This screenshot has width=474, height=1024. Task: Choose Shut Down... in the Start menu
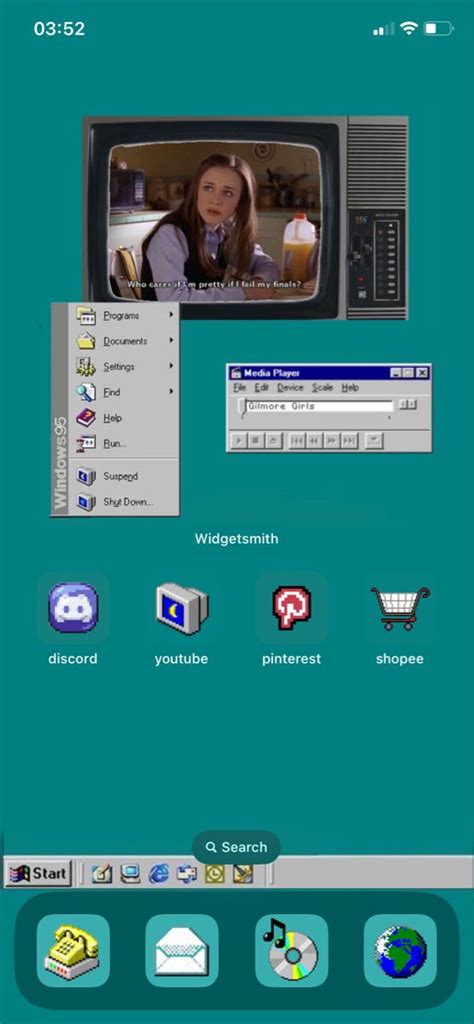click(124, 502)
